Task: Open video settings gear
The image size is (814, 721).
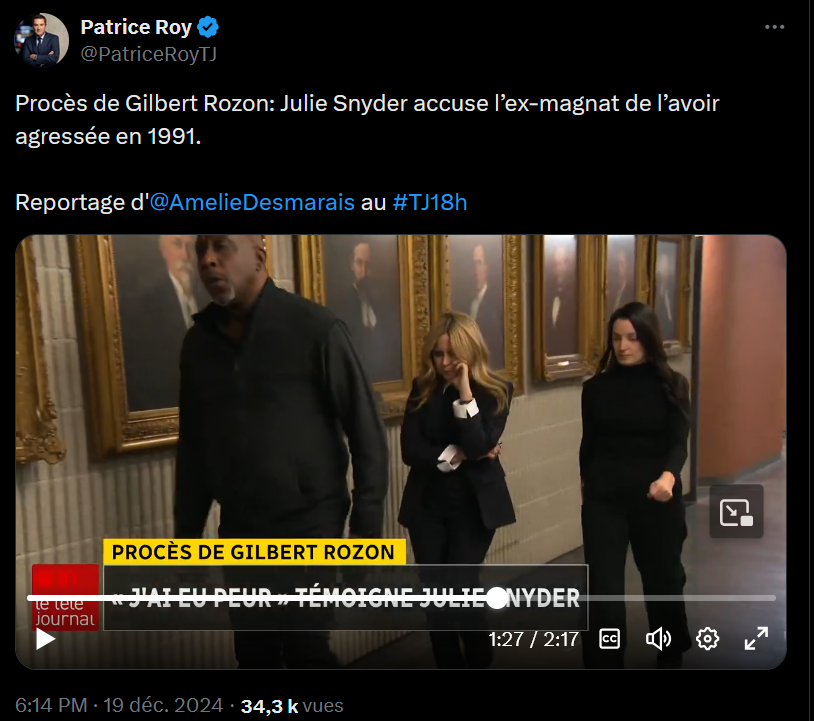Action: pos(707,639)
